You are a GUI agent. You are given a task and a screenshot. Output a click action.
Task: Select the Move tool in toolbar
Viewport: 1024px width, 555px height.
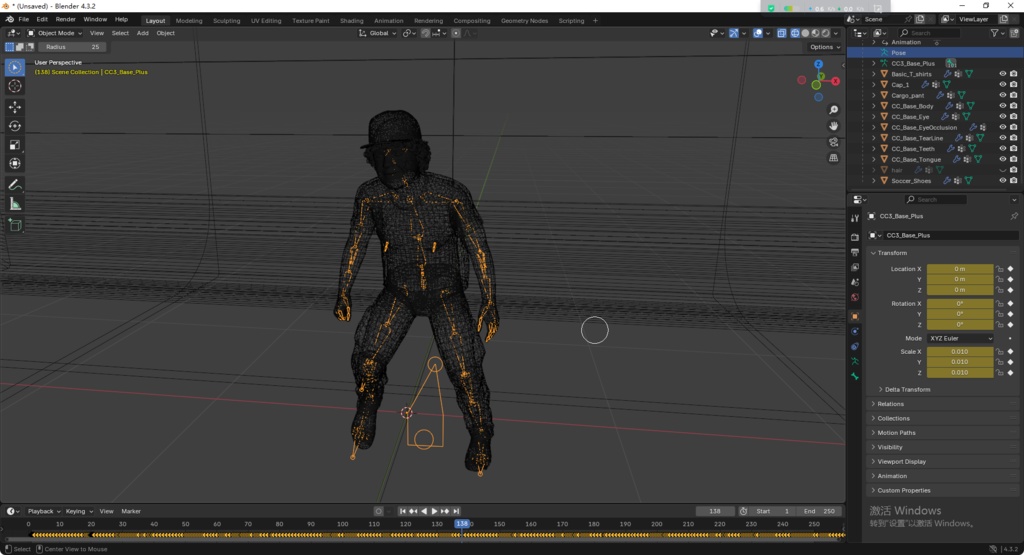(15, 106)
